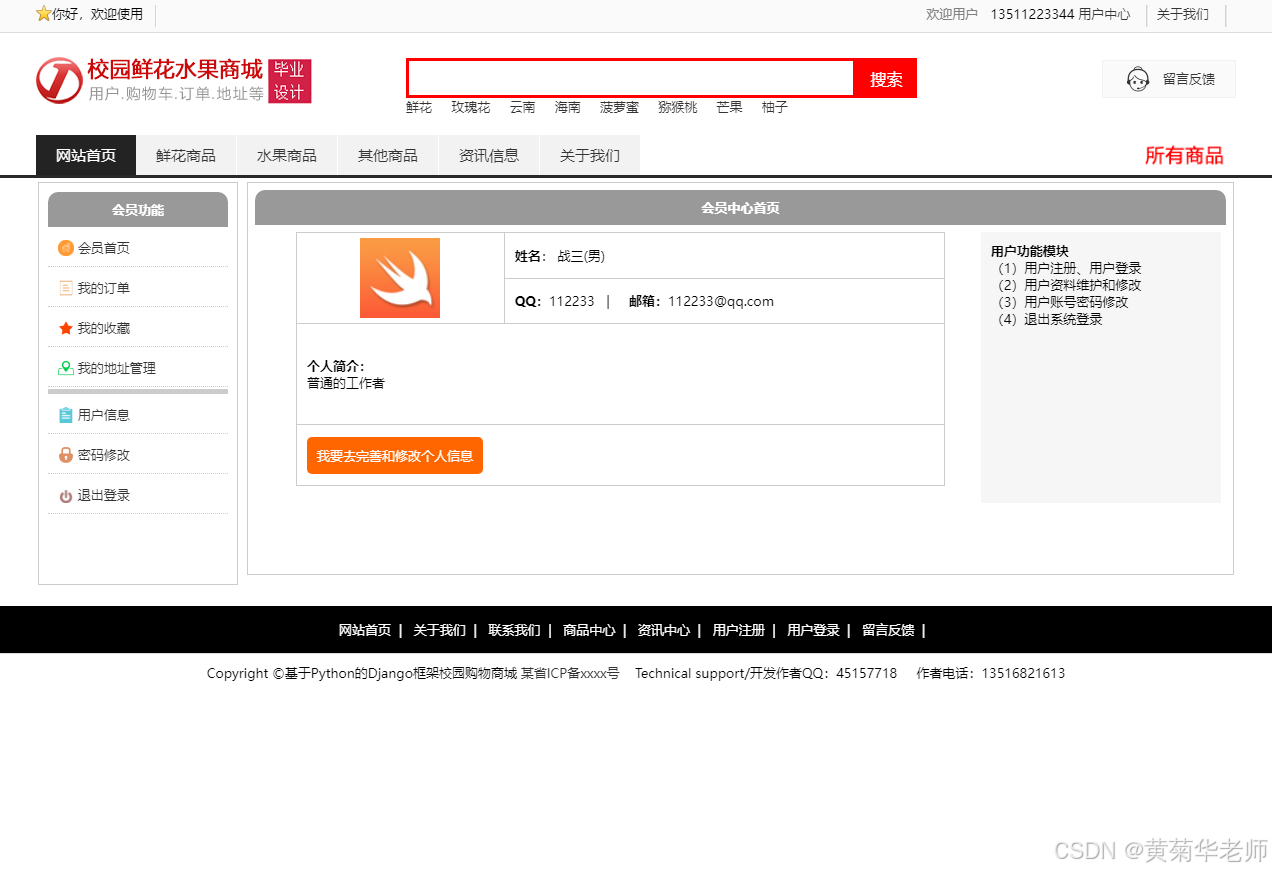Click the orange swift bird avatar image
The height and width of the screenshot is (872, 1272).
pos(400,278)
